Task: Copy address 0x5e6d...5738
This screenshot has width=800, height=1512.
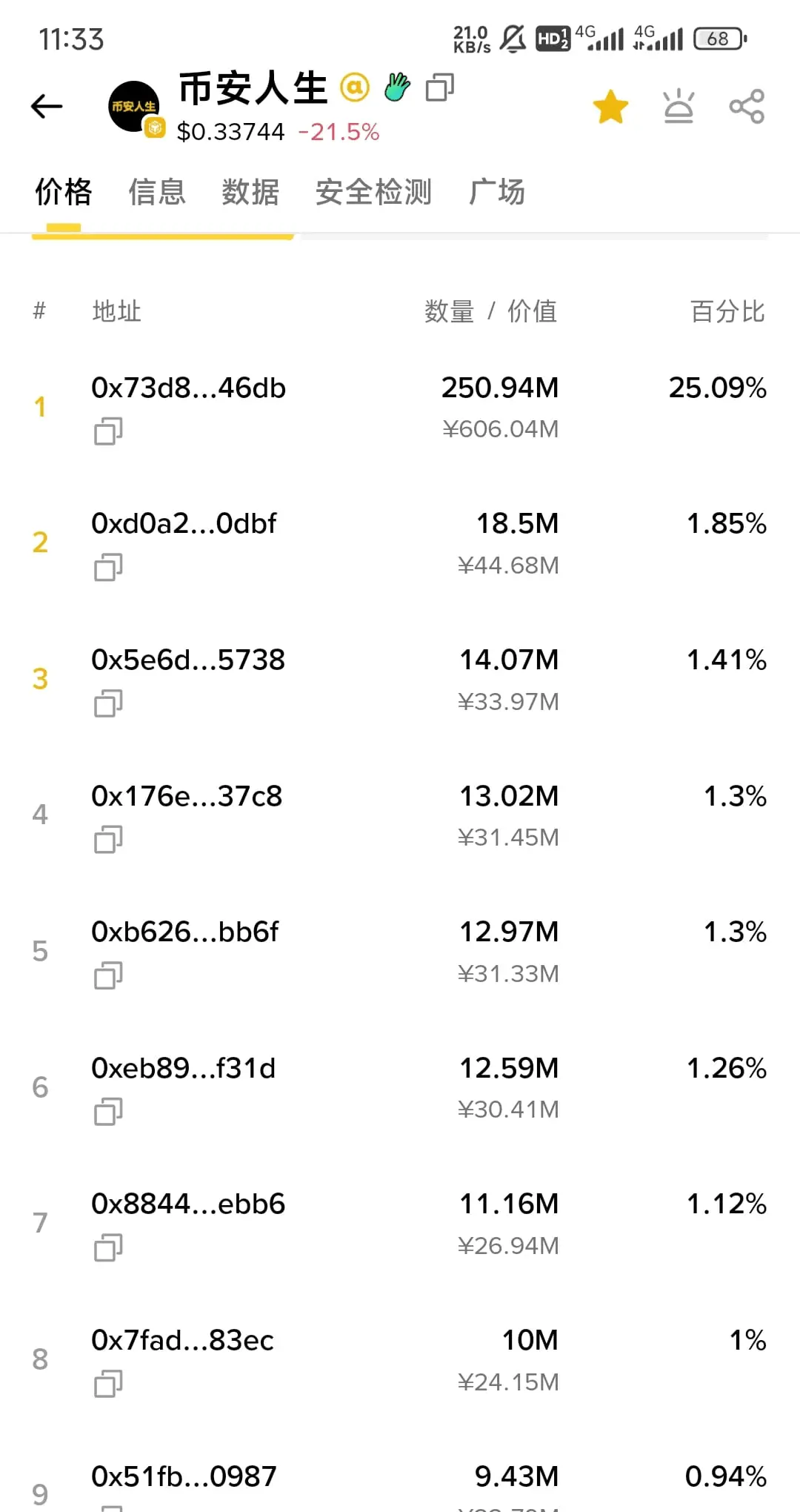Action: (x=108, y=703)
